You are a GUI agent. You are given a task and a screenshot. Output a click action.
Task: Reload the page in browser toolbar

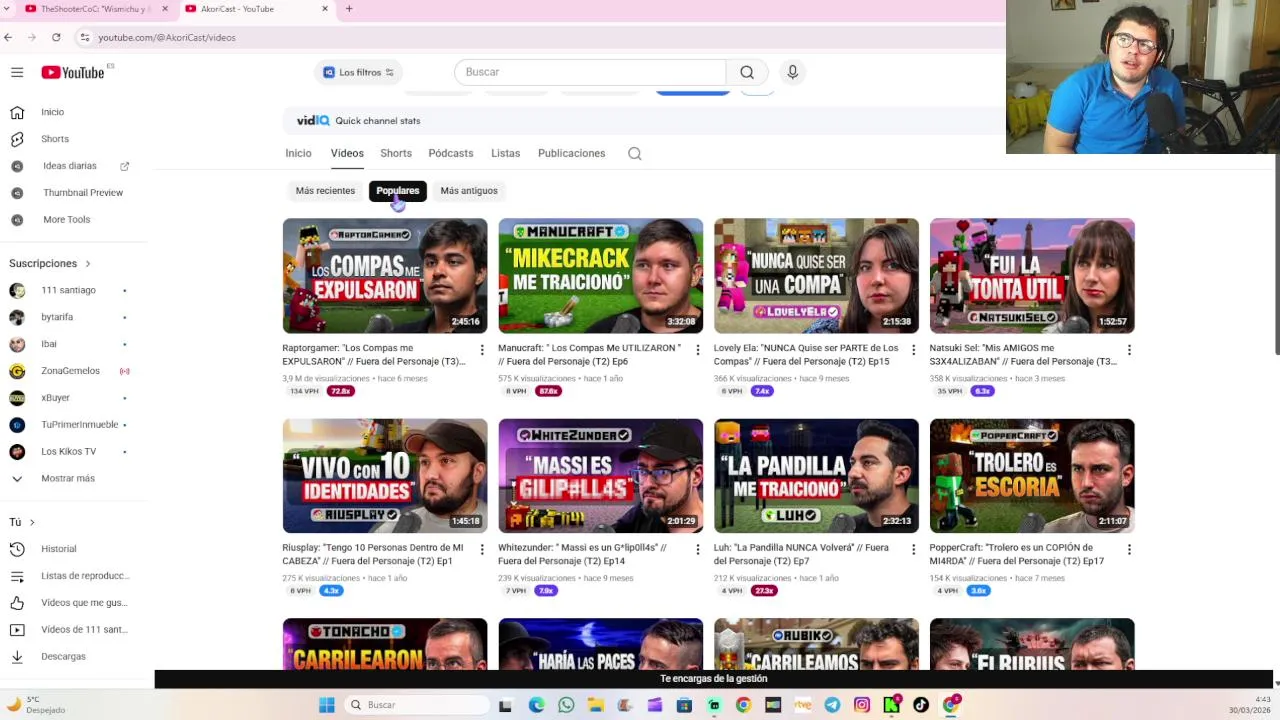tap(56, 37)
